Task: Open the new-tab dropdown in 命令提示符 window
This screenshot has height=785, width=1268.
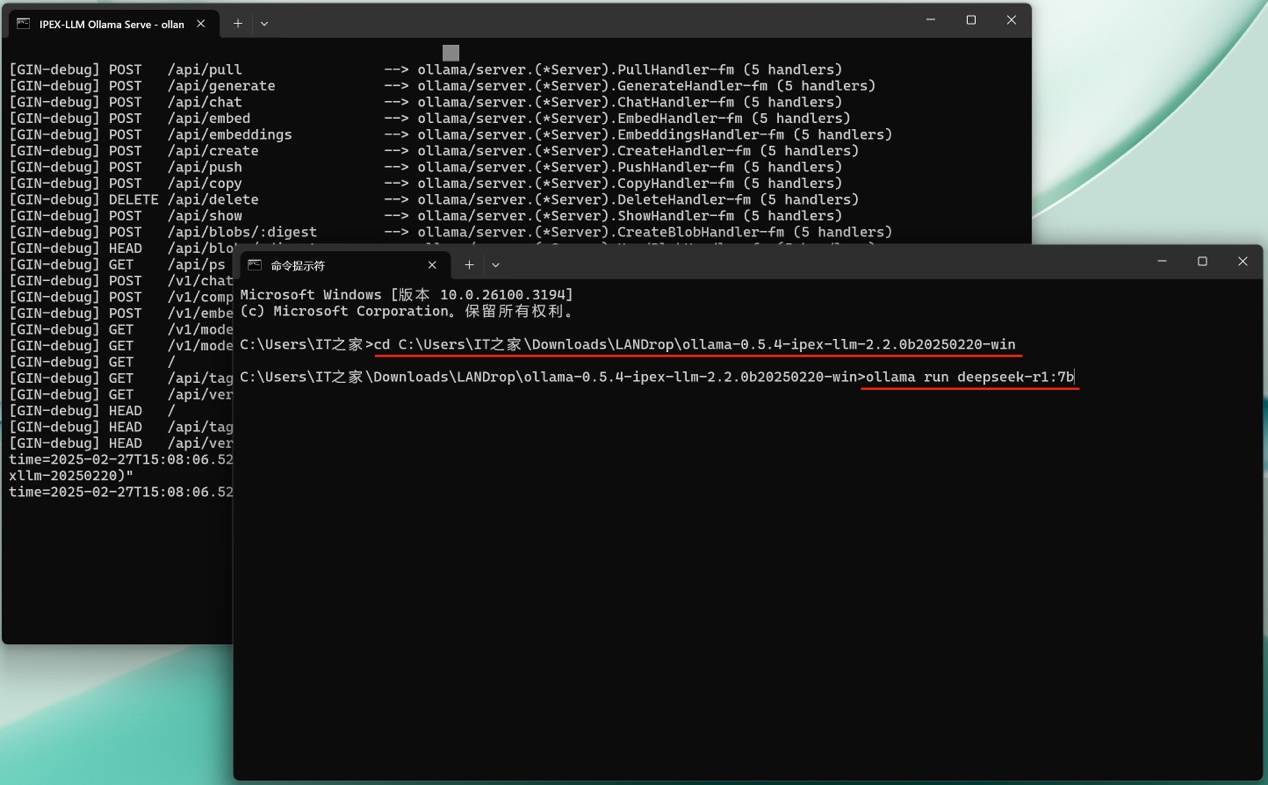Action: tap(495, 265)
